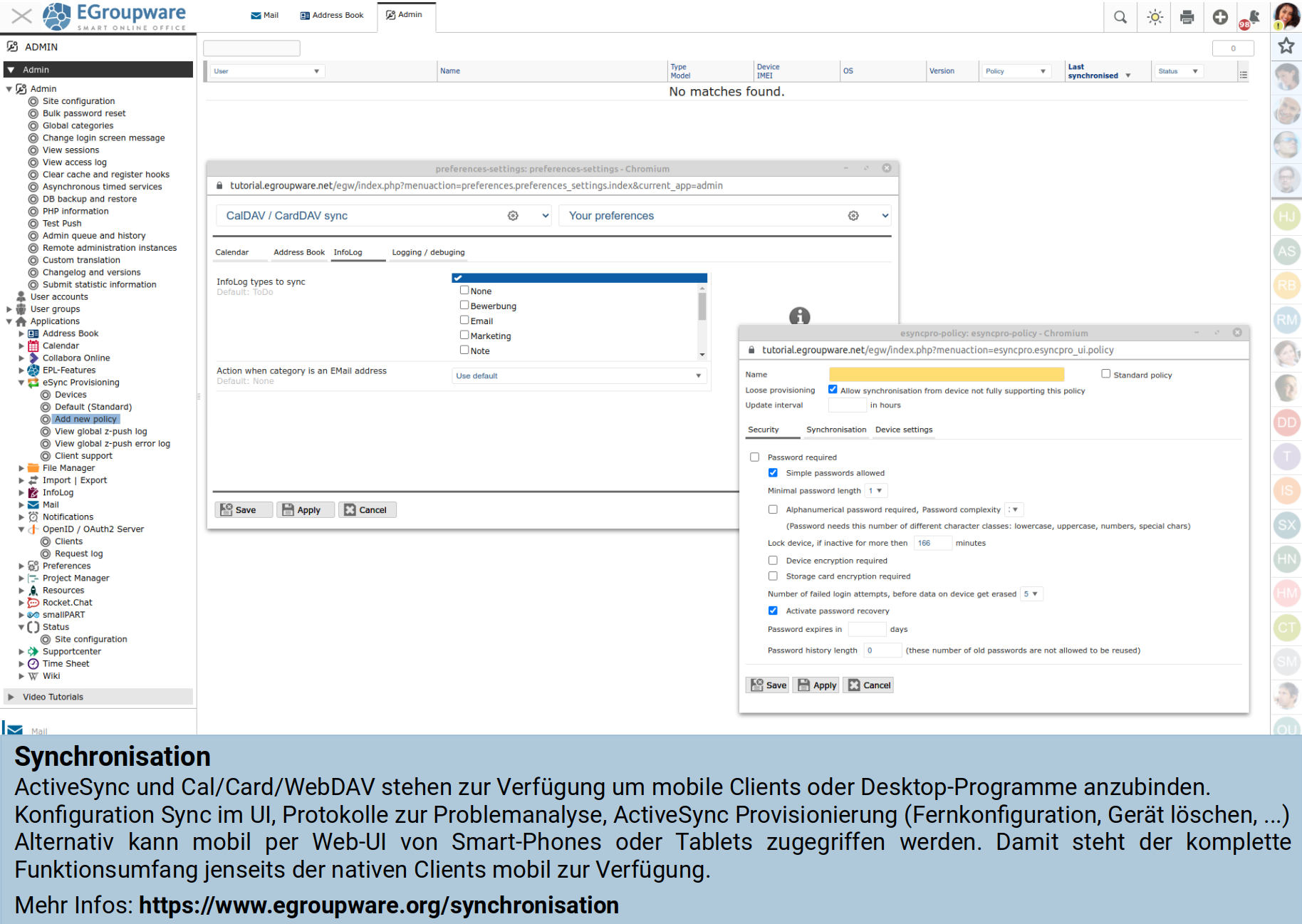Switch to the Synchronisation tab in policy
Image resolution: width=1302 pixels, height=924 pixels.
[835, 430]
